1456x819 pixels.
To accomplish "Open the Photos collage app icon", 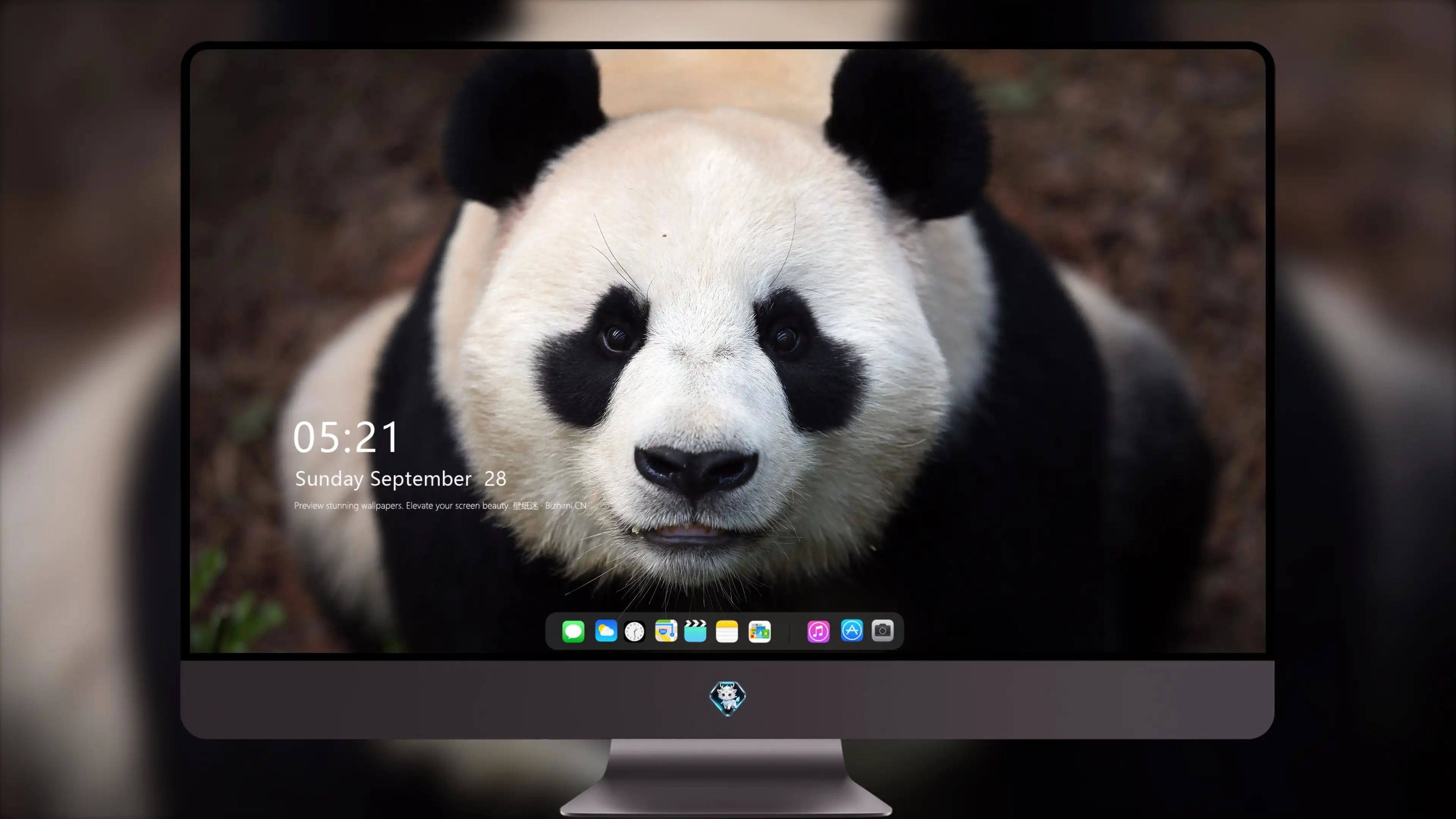I will (x=759, y=631).
